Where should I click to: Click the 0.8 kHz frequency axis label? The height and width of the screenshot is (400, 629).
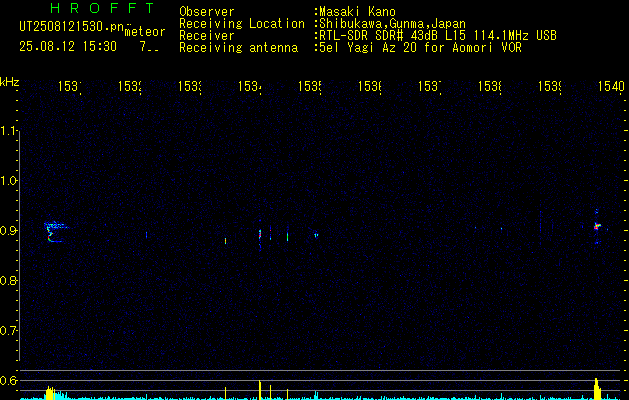(x=9, y=280)
